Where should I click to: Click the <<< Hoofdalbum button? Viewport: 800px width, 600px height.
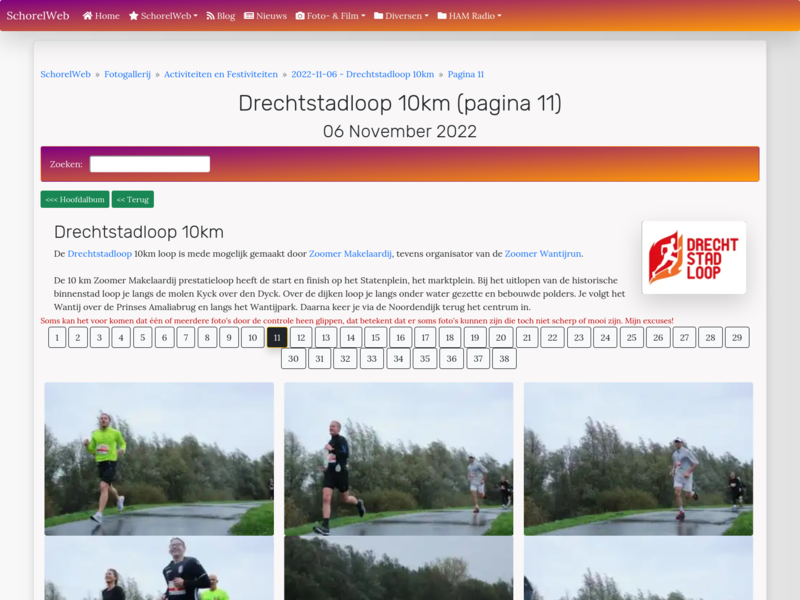click(x=75, y=199)
